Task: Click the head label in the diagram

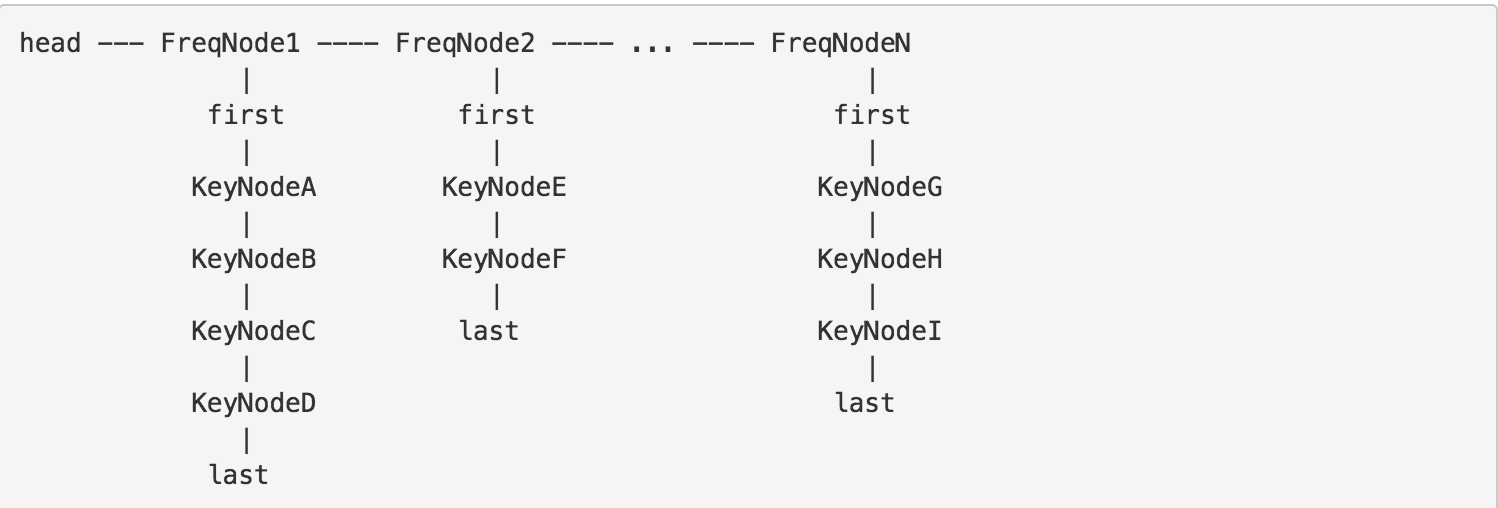Action: point(50,44)
